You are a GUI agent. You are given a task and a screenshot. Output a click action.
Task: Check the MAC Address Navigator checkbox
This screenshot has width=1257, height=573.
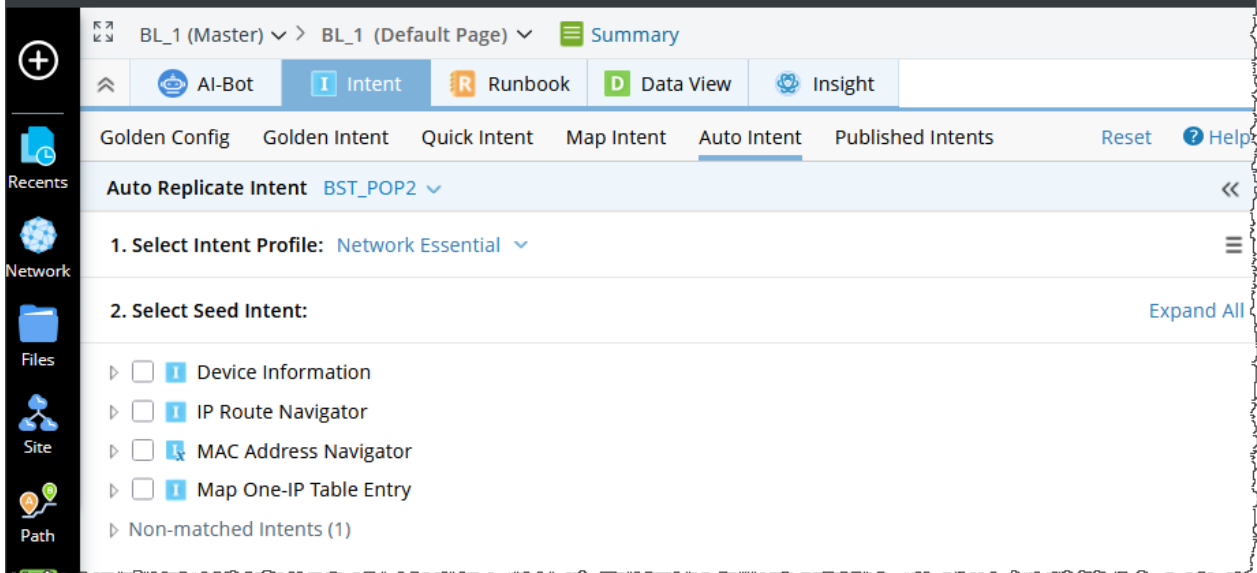(x=143, y=451)
